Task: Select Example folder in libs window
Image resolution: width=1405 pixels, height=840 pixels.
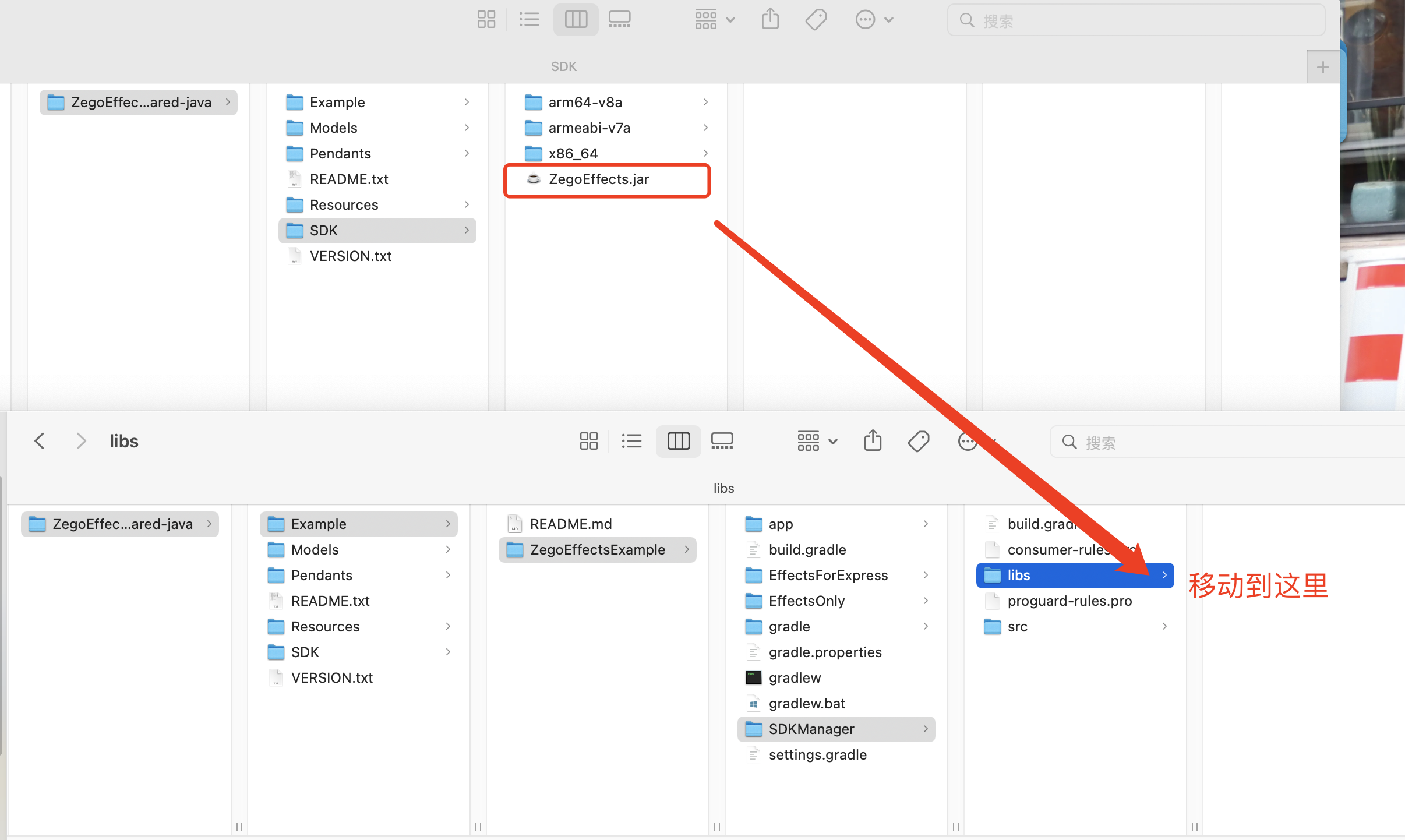Action: click(x=359, y=524)
